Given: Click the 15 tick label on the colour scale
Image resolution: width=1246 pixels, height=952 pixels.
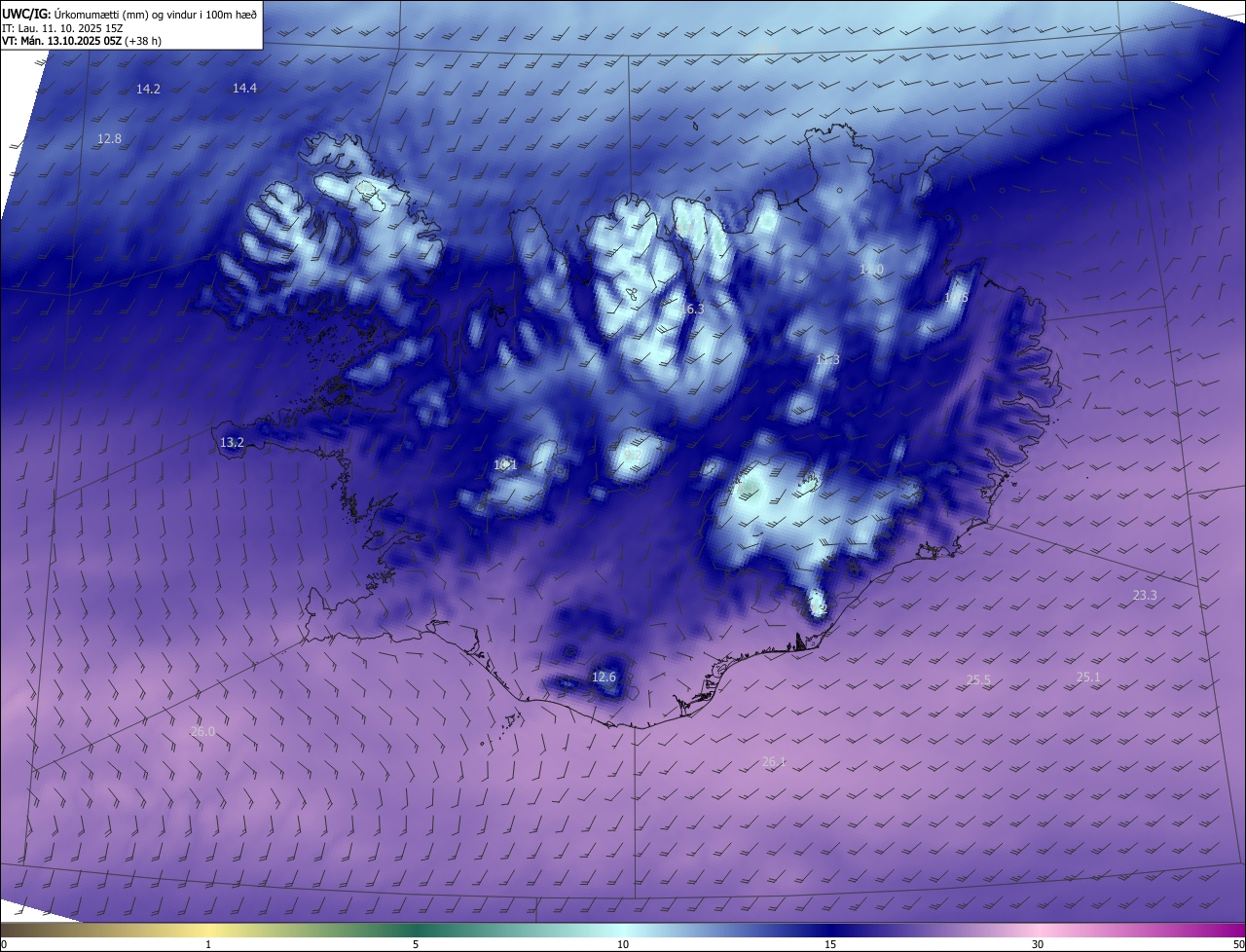Looking at the screenshot, I should coord(830,944).
